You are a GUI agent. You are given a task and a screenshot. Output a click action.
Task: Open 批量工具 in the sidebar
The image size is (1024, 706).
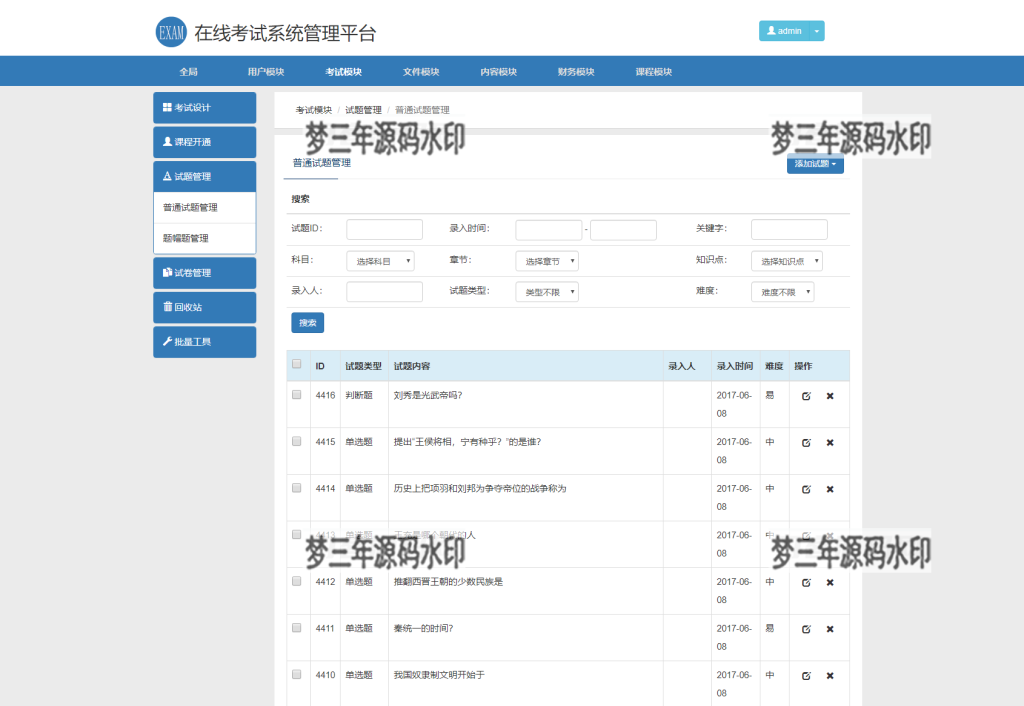click(204, 342)
